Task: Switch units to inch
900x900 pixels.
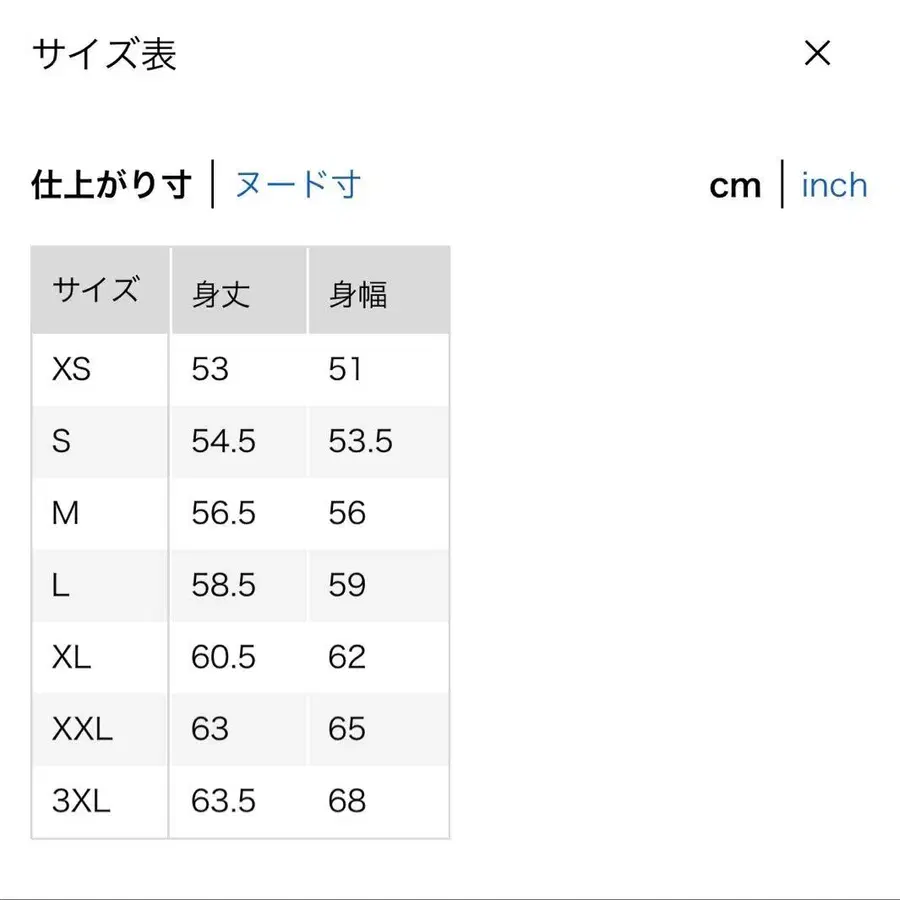Action: tap(833, 184)
